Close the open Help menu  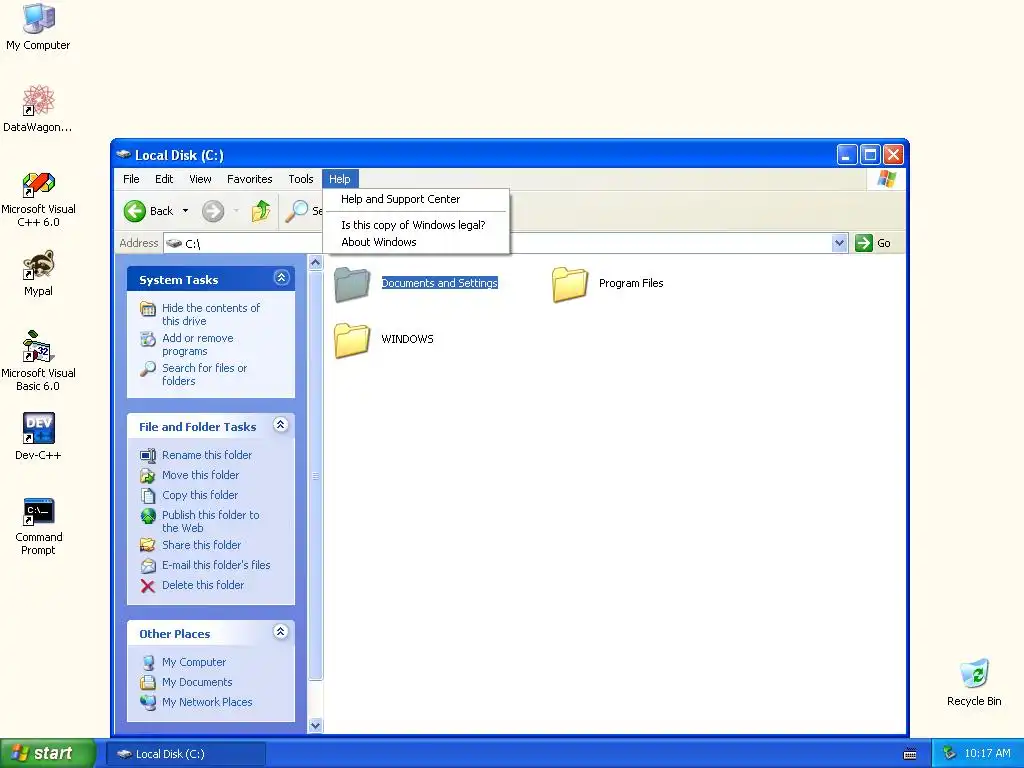[340, 179]
